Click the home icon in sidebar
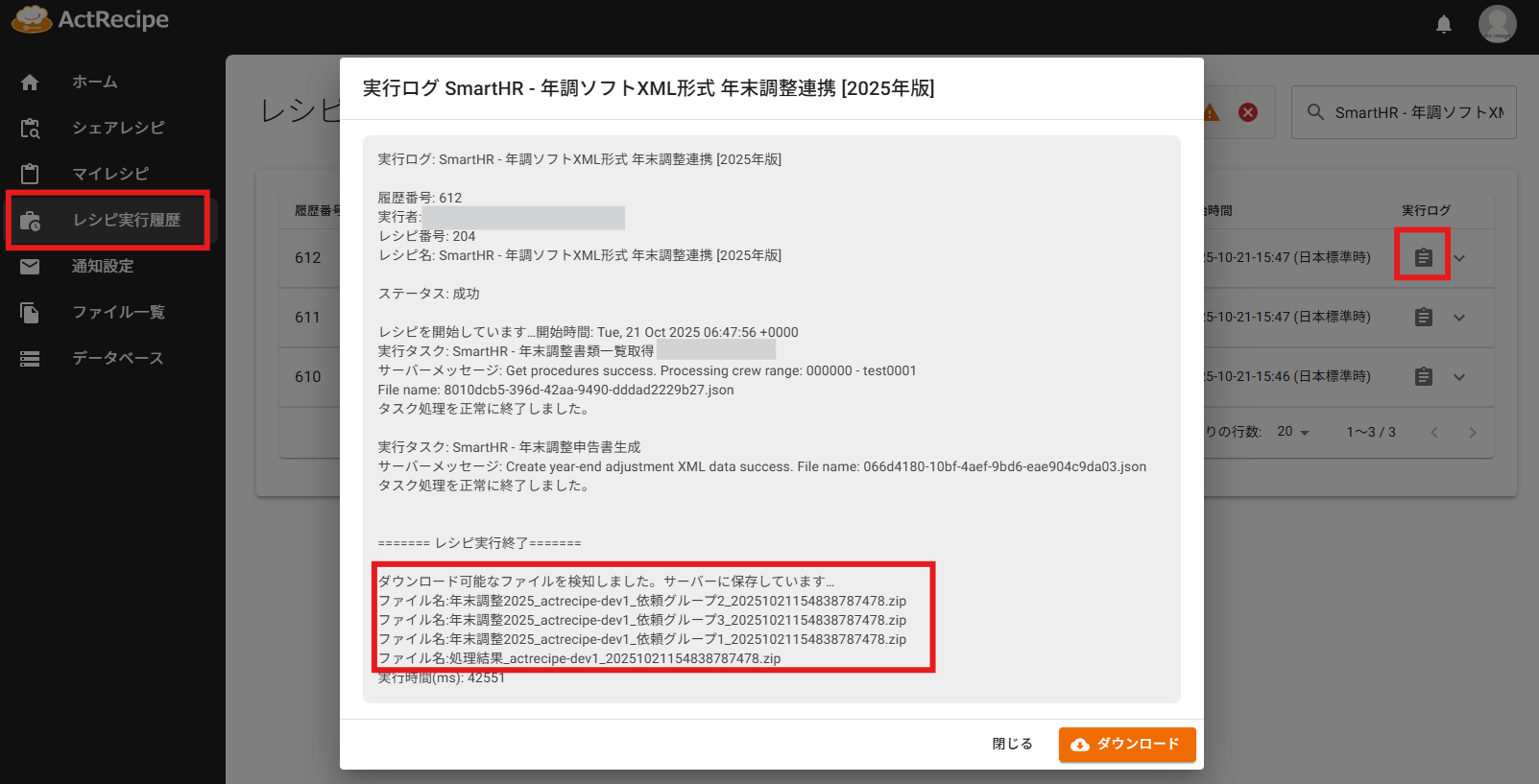Image resolution: width=1539 pixels, height=784 pixels. pyautogui.click(x=30, y=83)
